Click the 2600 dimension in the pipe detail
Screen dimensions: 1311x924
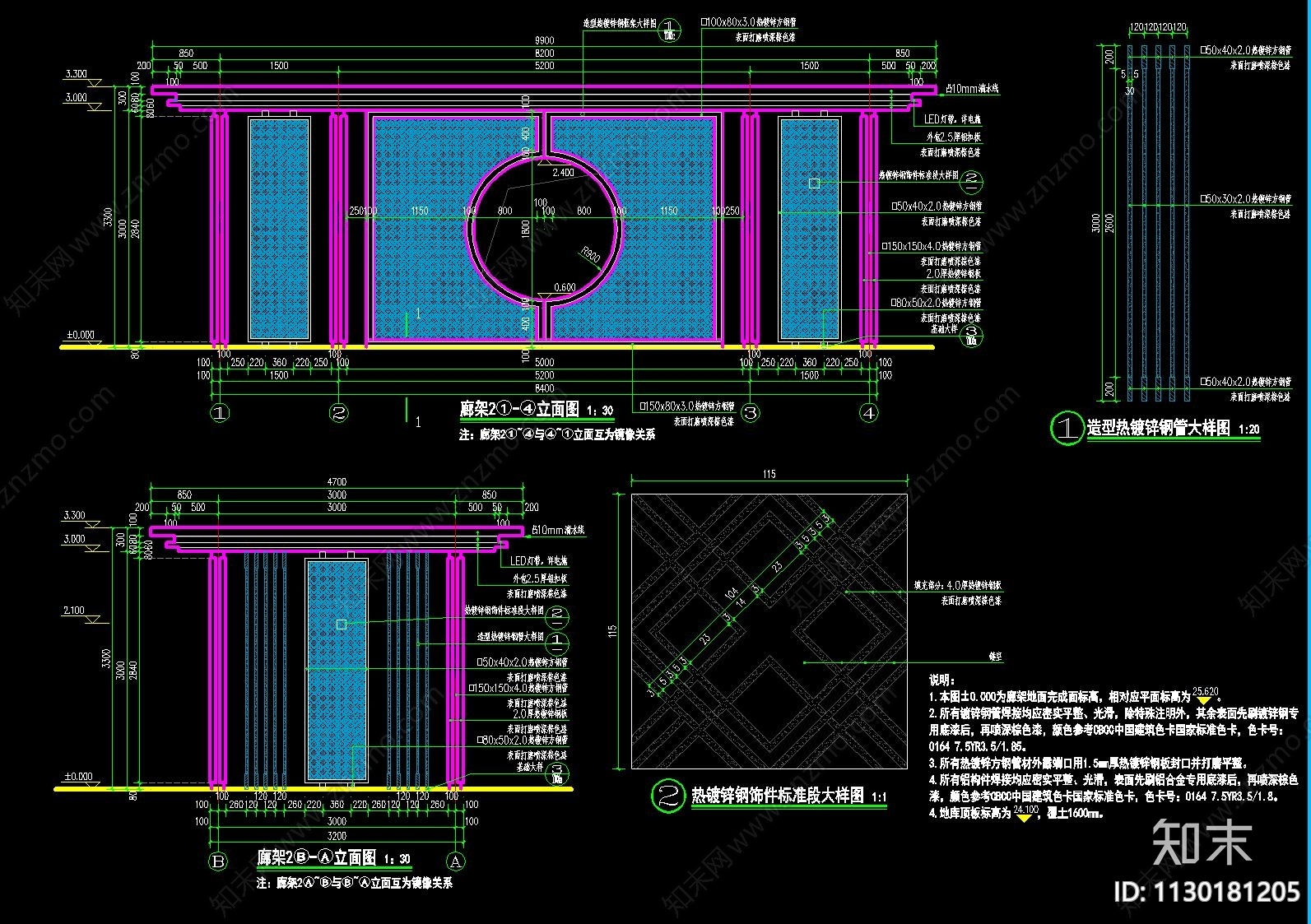tap(1109, 222)
